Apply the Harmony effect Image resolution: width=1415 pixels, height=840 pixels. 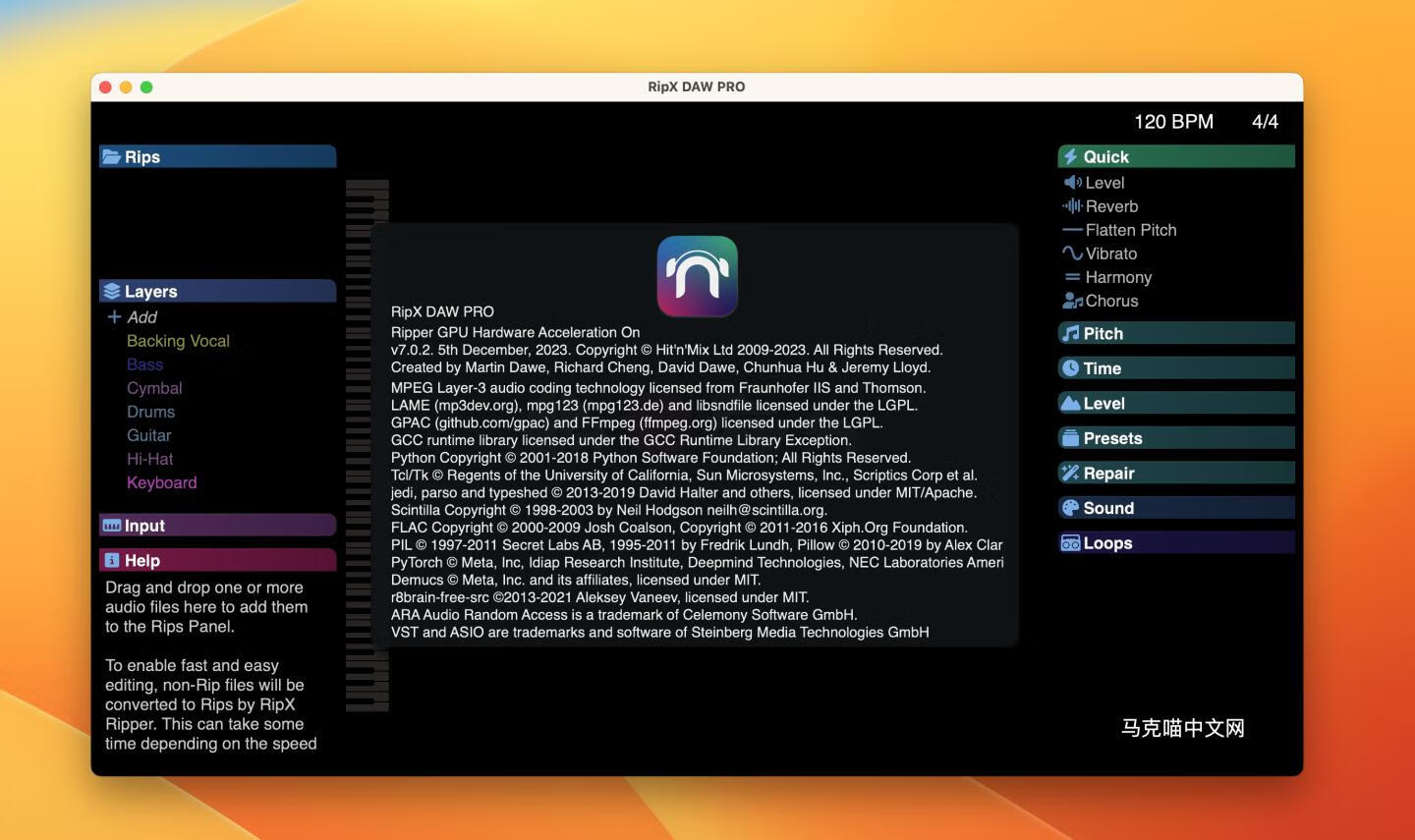1118,277
